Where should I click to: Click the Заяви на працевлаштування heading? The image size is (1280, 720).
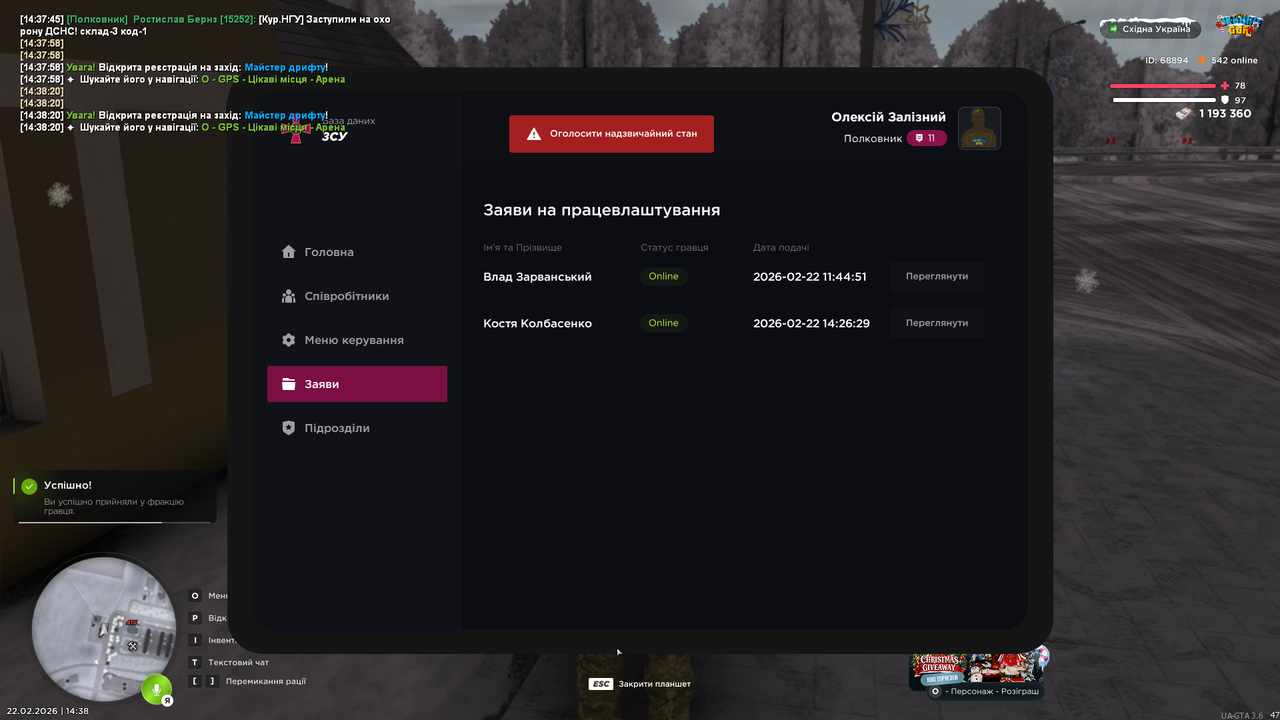pos(602,210)
